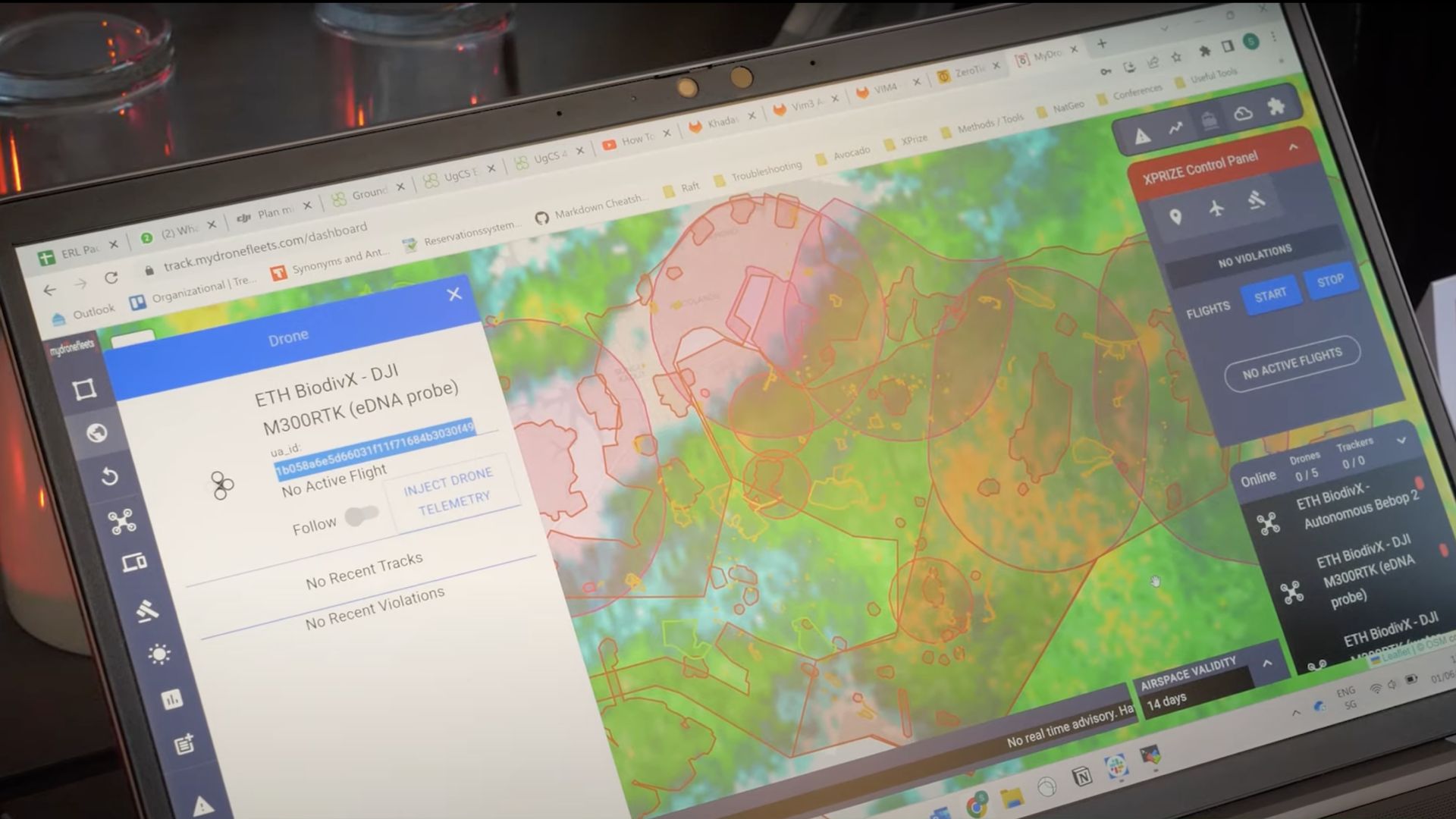
Task: Open the weather sun icon in sidebar
Action: pyautogui.click(x=159, y=654)
